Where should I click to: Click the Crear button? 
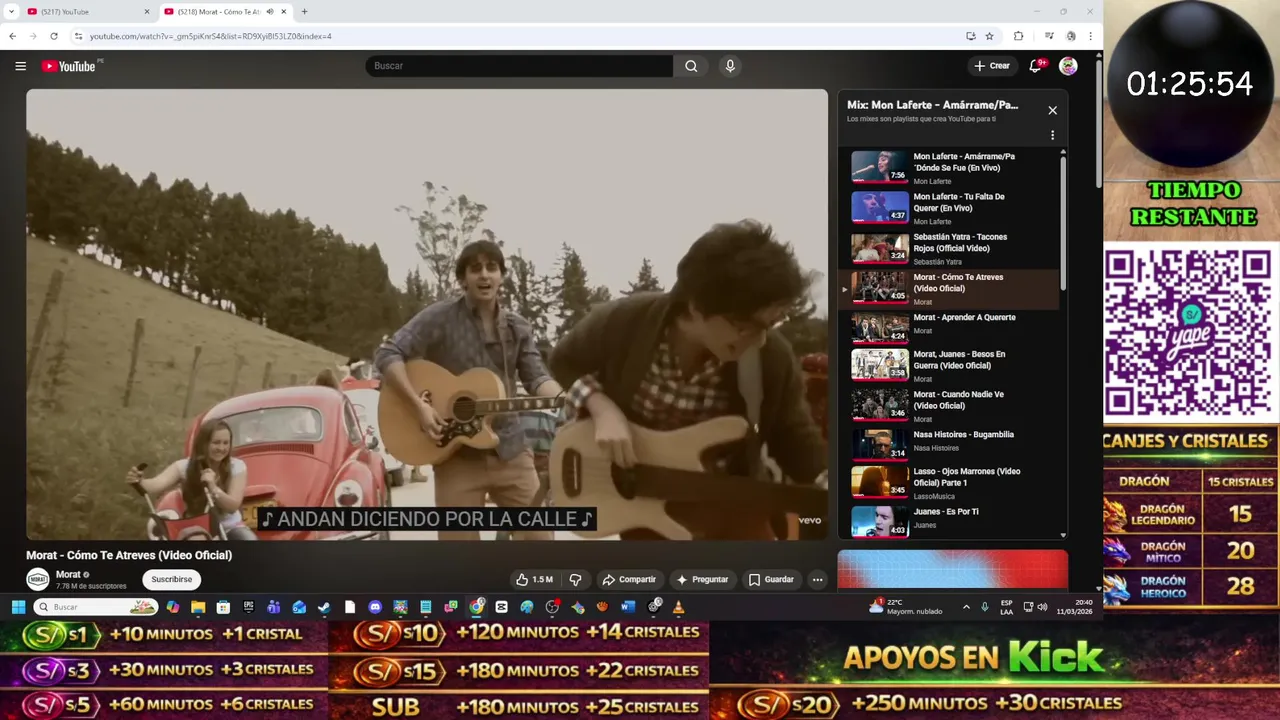tap(992, 66)
